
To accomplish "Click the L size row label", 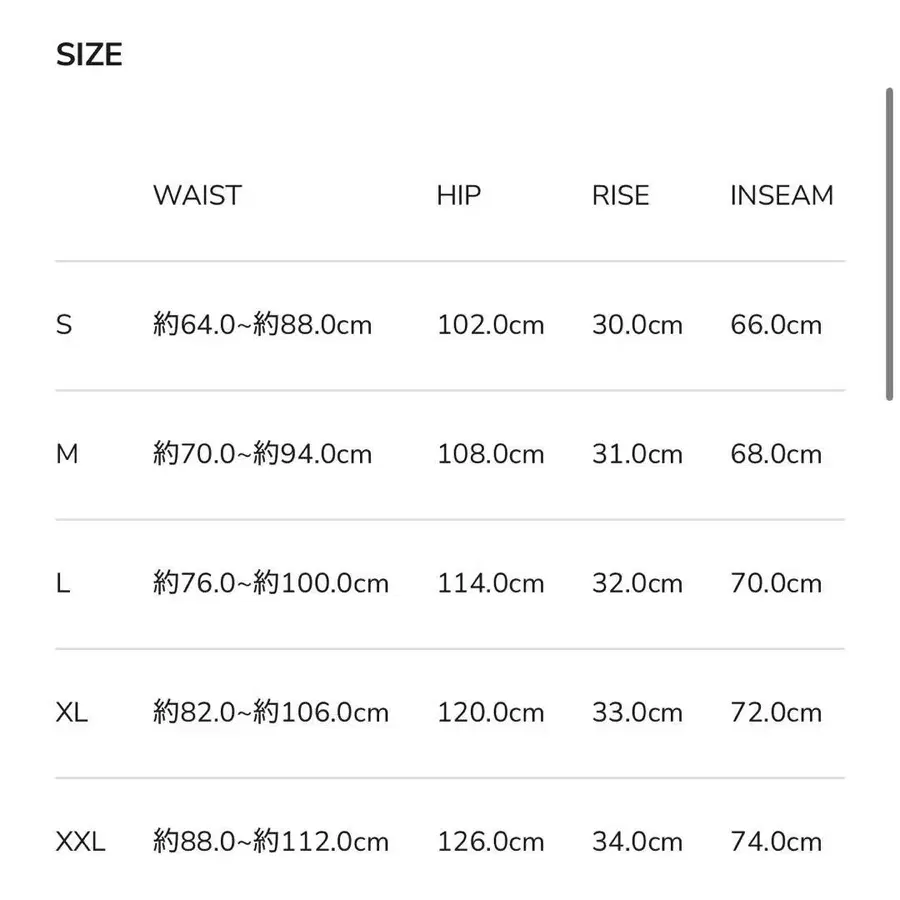I will pos(63,583).
